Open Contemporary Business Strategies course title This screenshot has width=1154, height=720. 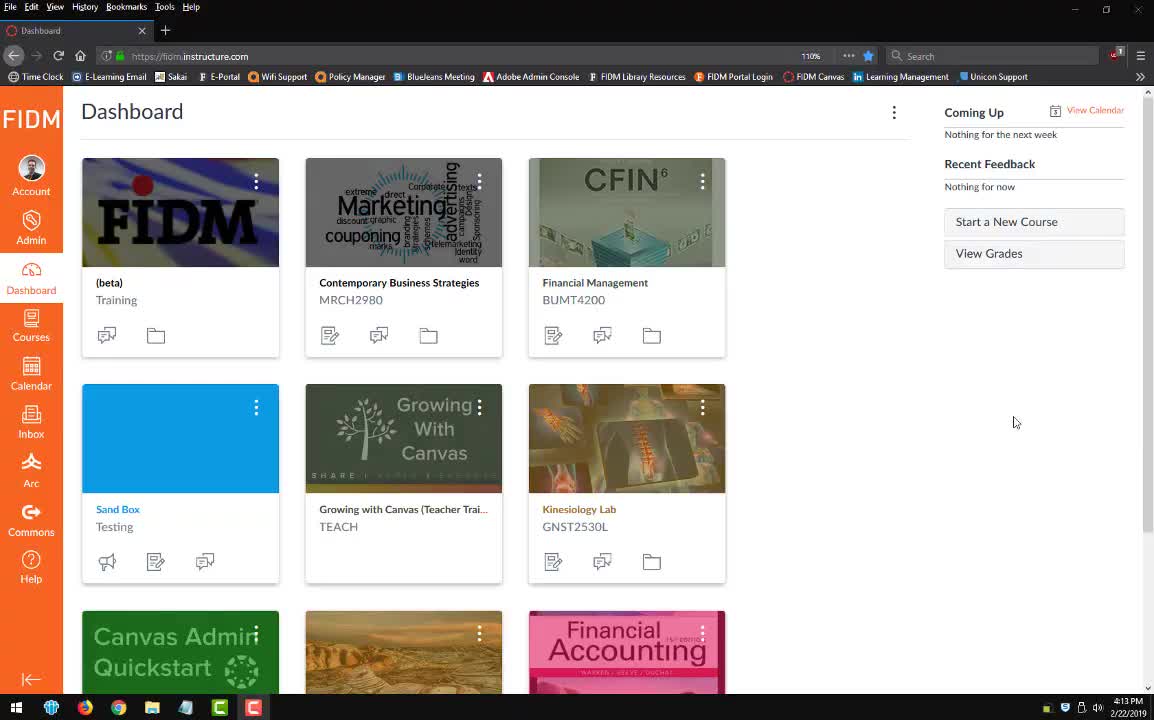click(x=399, y=283)
